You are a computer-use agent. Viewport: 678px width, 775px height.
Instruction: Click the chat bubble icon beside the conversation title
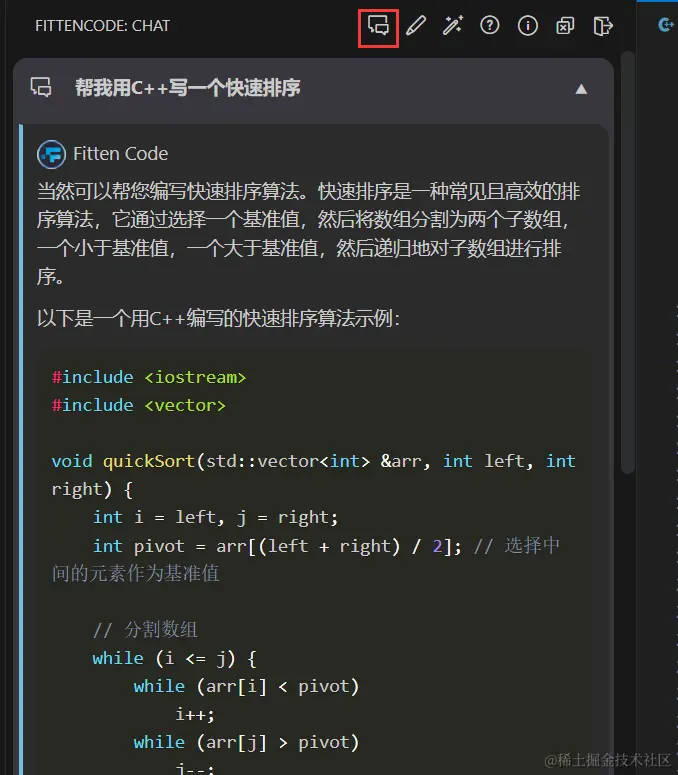pos(41,87)
